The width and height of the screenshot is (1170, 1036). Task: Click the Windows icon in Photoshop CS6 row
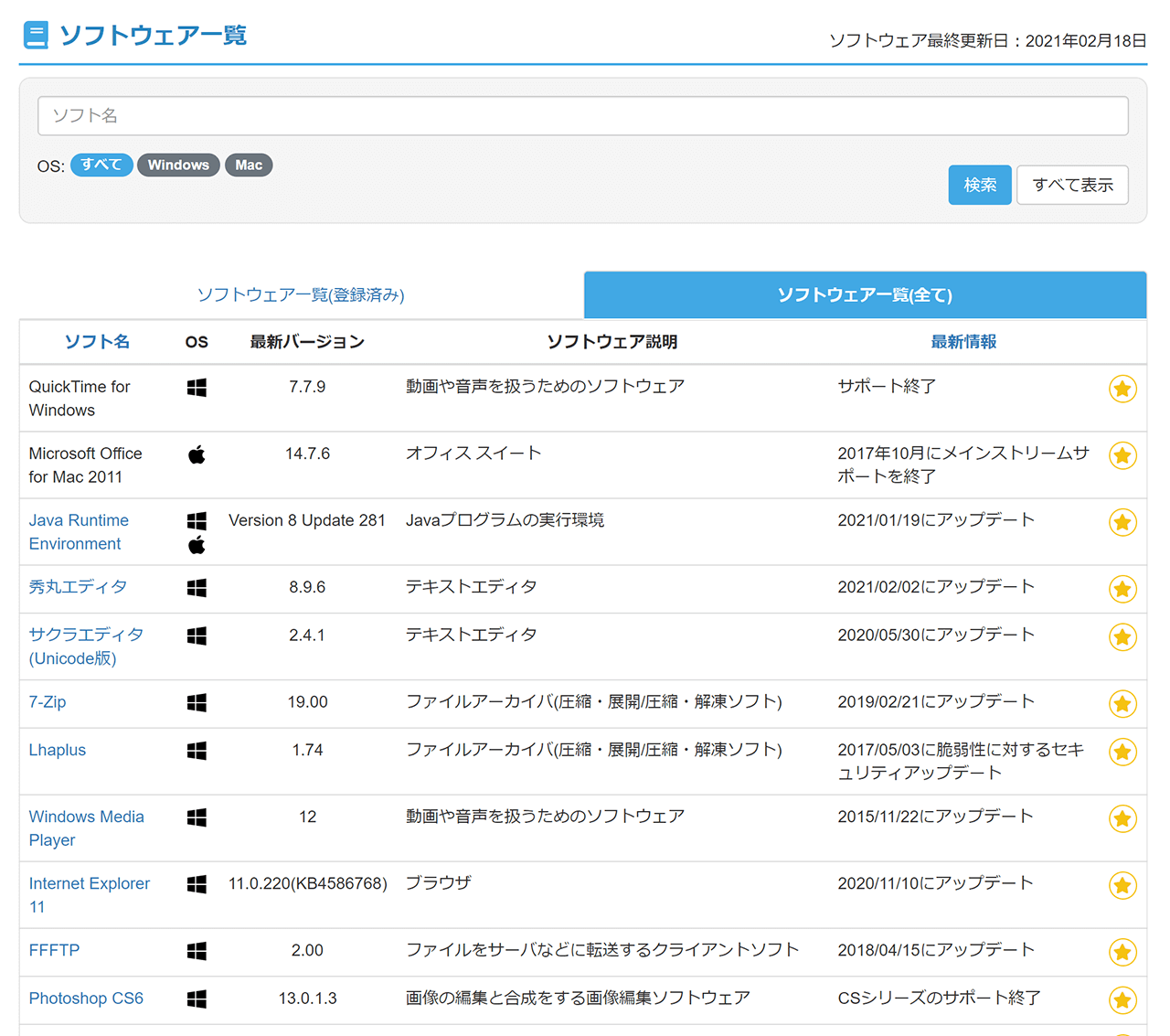tap(197, 999)
